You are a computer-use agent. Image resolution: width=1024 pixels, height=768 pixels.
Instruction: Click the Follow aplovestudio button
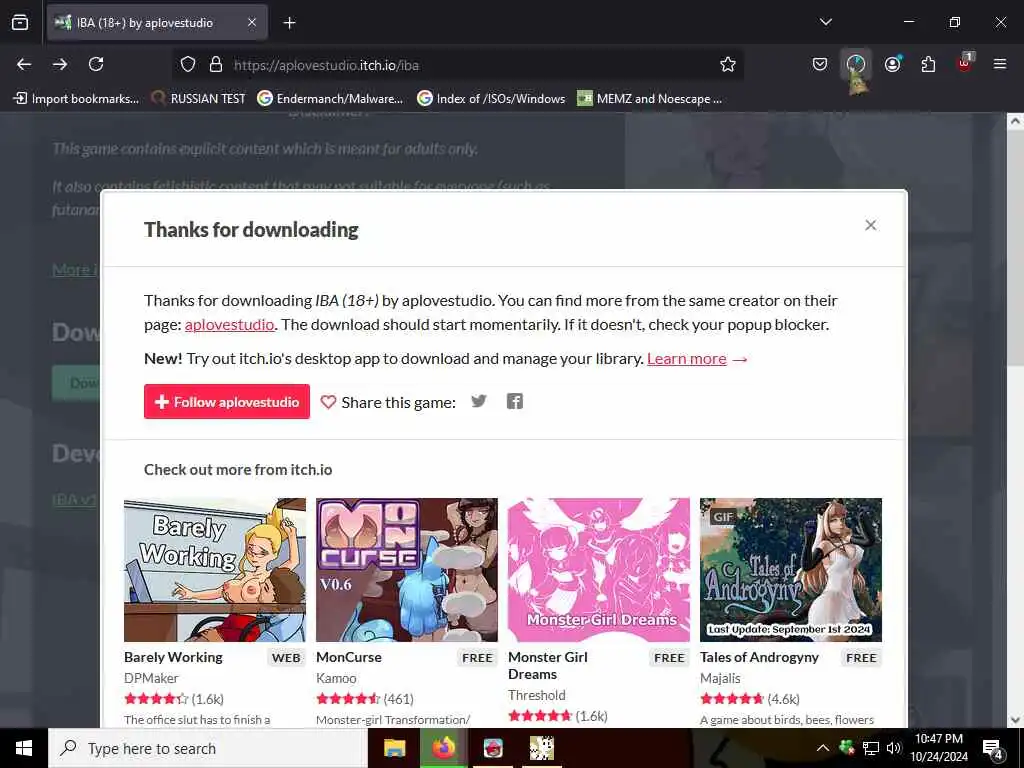[x=227, y=402]
